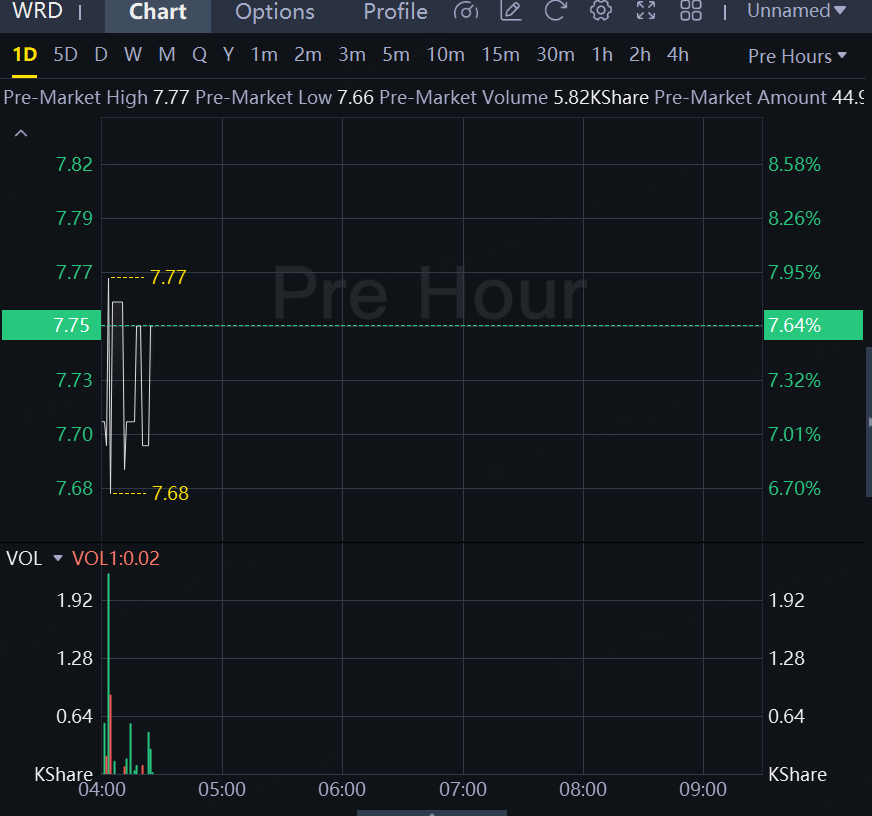Viewport: 872px width, 816px height.
Task: Click the tallest green volume bar
Action: tap(108, 674)
